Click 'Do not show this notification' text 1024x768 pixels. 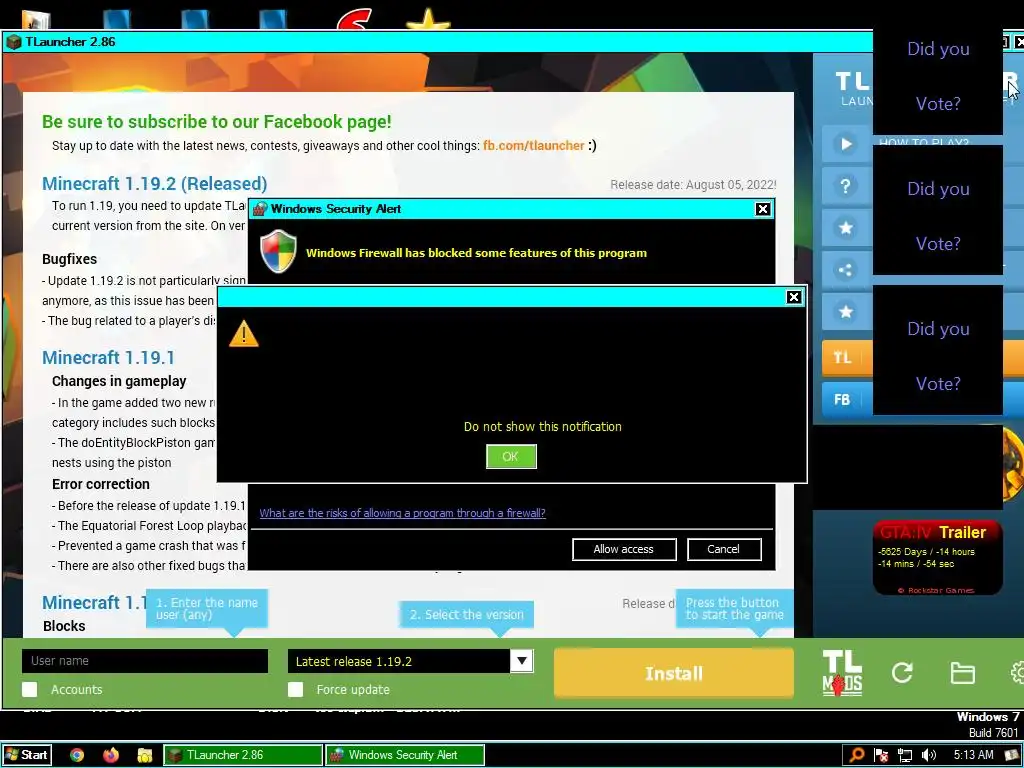pos(543,426)
